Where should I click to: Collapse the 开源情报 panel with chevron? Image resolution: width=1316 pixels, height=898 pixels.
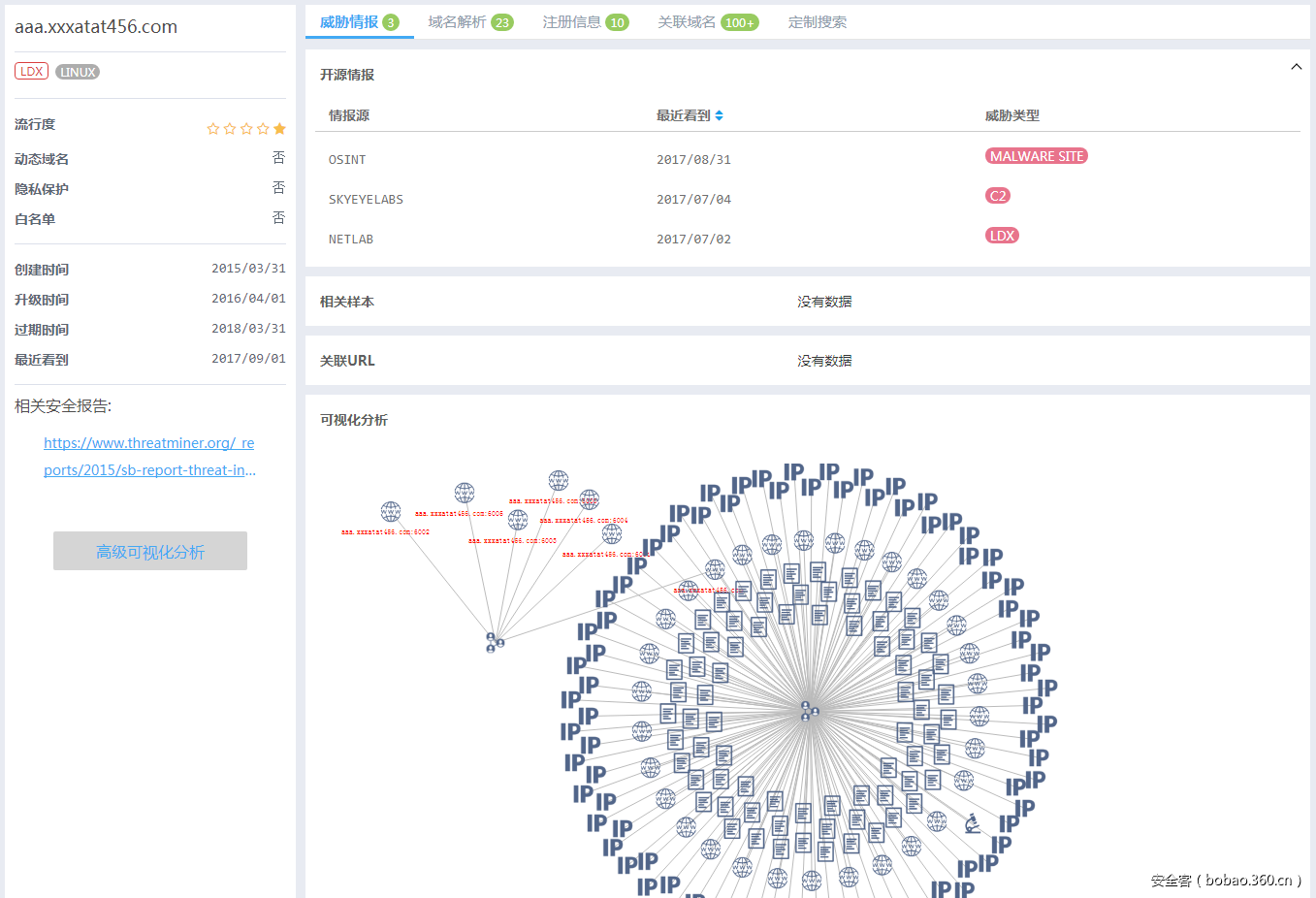click(x=1296, y=67)
